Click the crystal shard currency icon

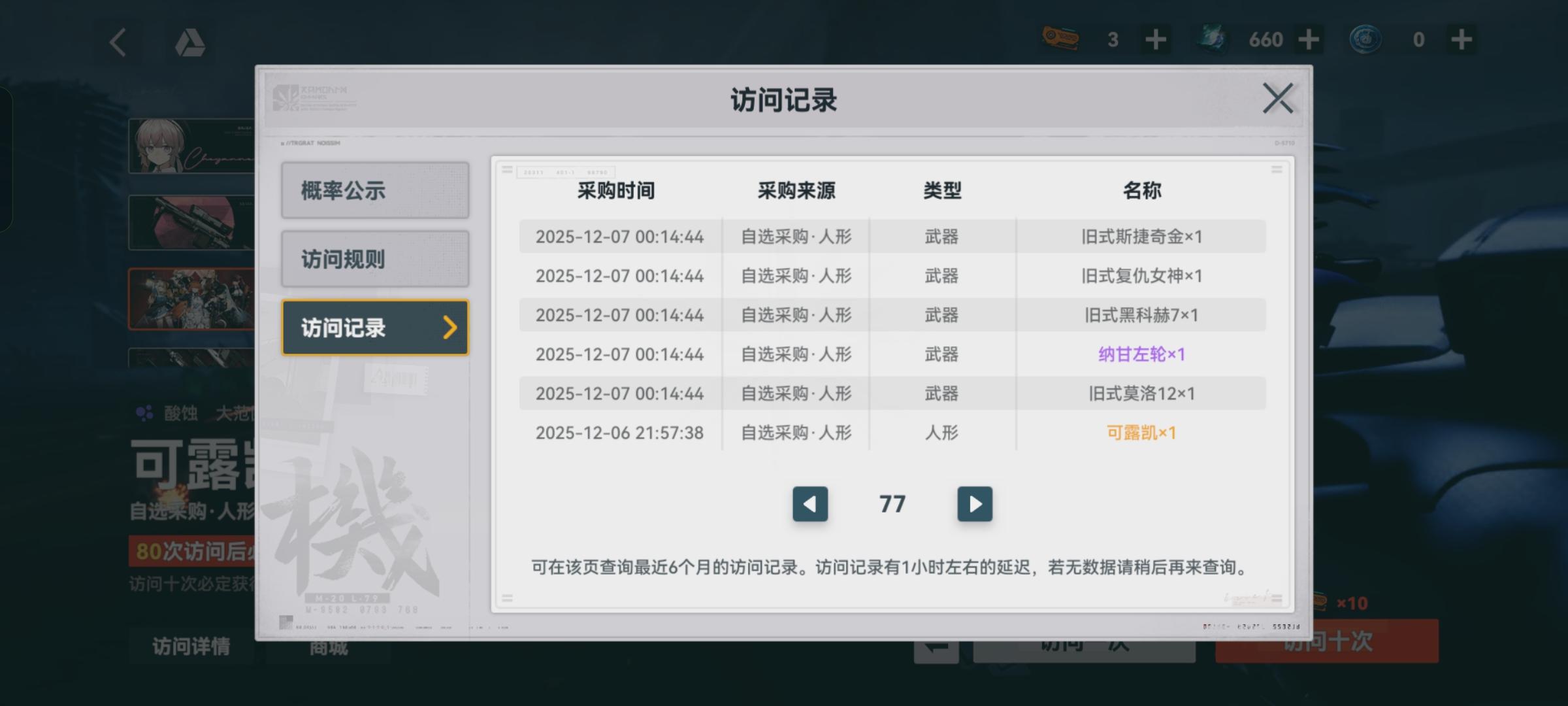[x=1213, y=39]
